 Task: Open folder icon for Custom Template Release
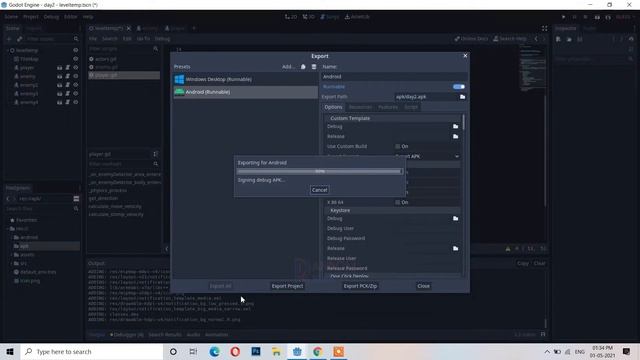(x=456, y=136)
